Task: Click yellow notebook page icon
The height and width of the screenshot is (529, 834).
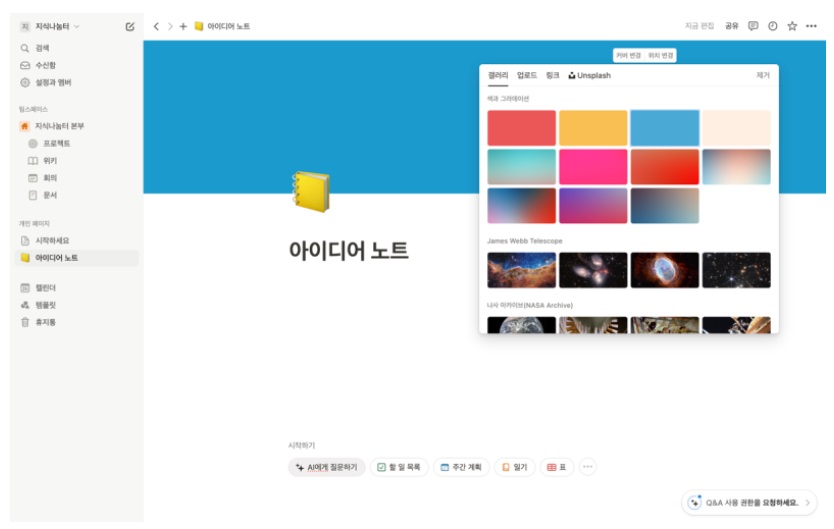Action: pyautogui.click(x=311, y=192)
